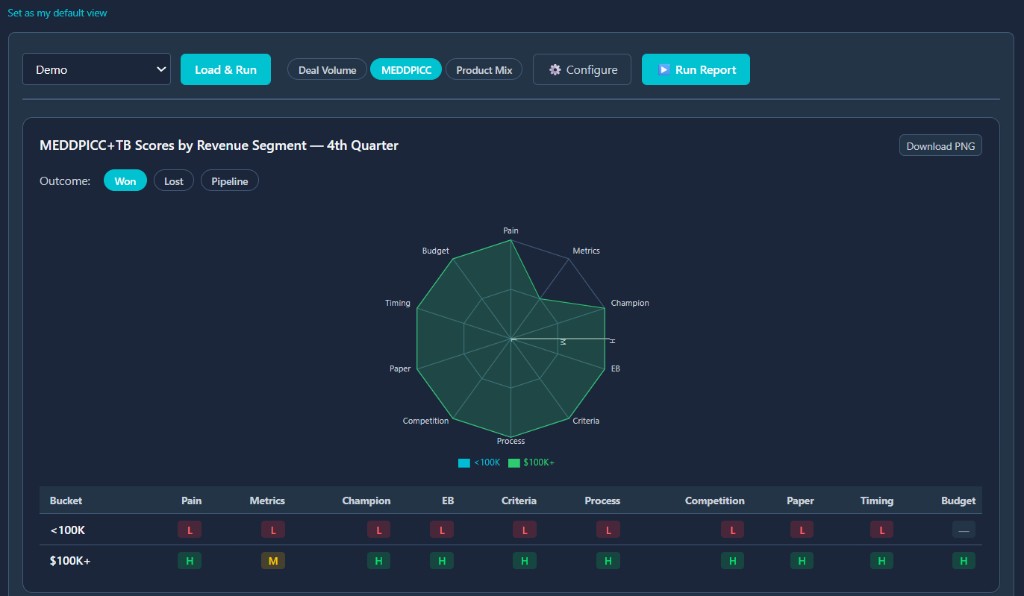
Task: Open the Demo dropdown selector
Action: [97, 69]
